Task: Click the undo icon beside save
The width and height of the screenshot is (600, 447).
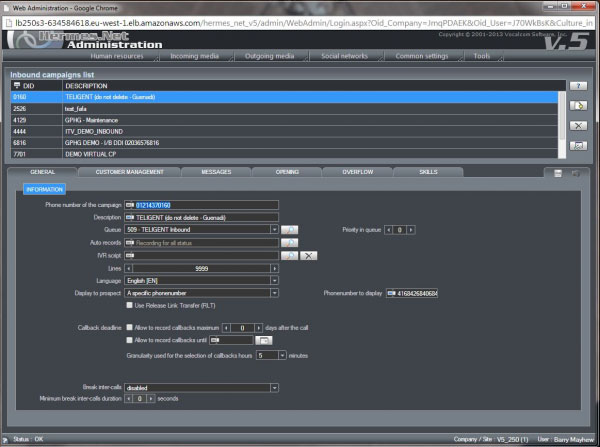Action: 576,173
